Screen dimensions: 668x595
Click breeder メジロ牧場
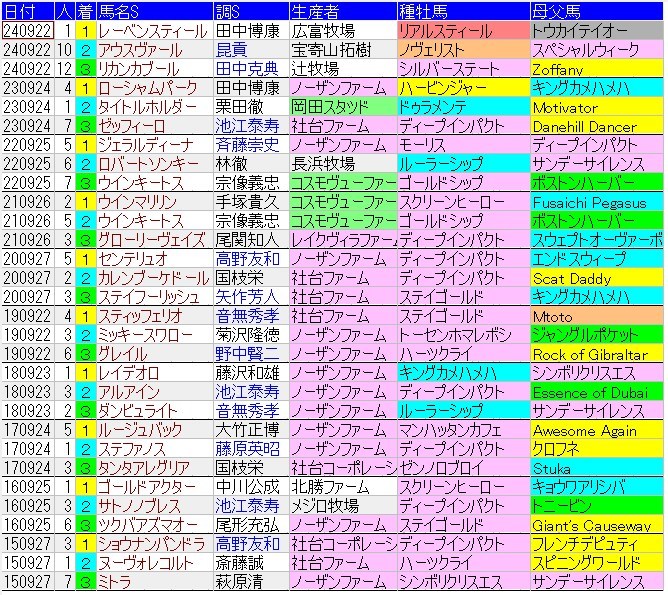tap(325, 506)
